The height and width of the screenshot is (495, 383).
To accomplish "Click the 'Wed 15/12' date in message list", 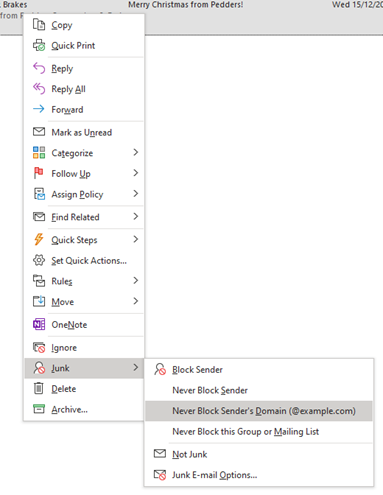I will [x=357, y=5].
